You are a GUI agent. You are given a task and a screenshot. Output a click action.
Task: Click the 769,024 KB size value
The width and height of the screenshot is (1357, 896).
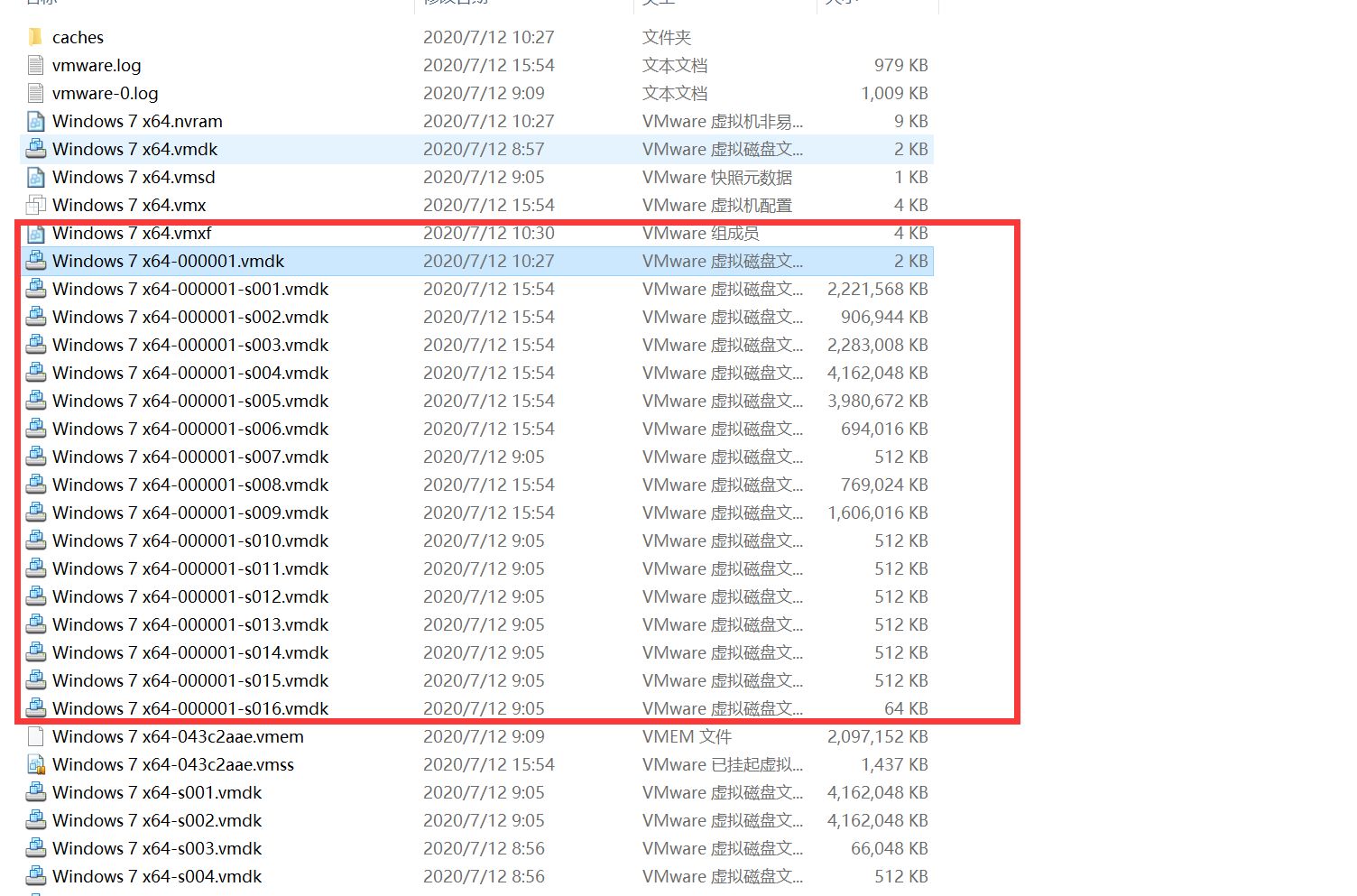(x=884, y=485)
